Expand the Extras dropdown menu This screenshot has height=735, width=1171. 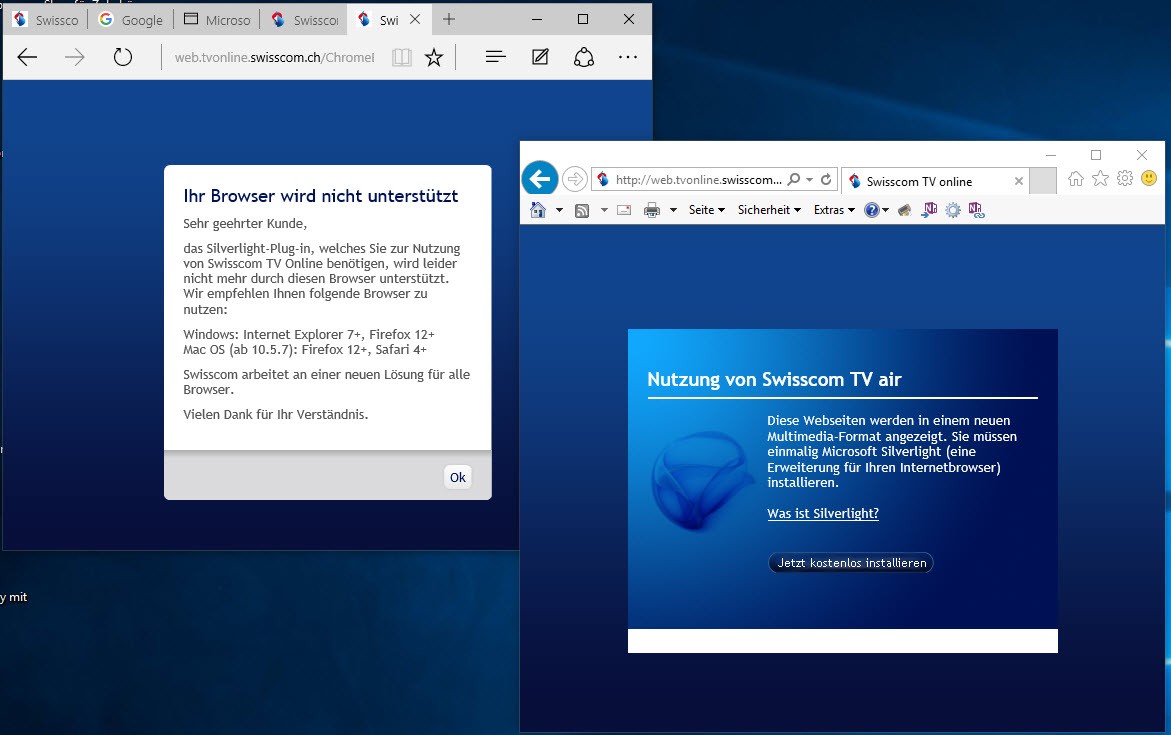[833, 210]
